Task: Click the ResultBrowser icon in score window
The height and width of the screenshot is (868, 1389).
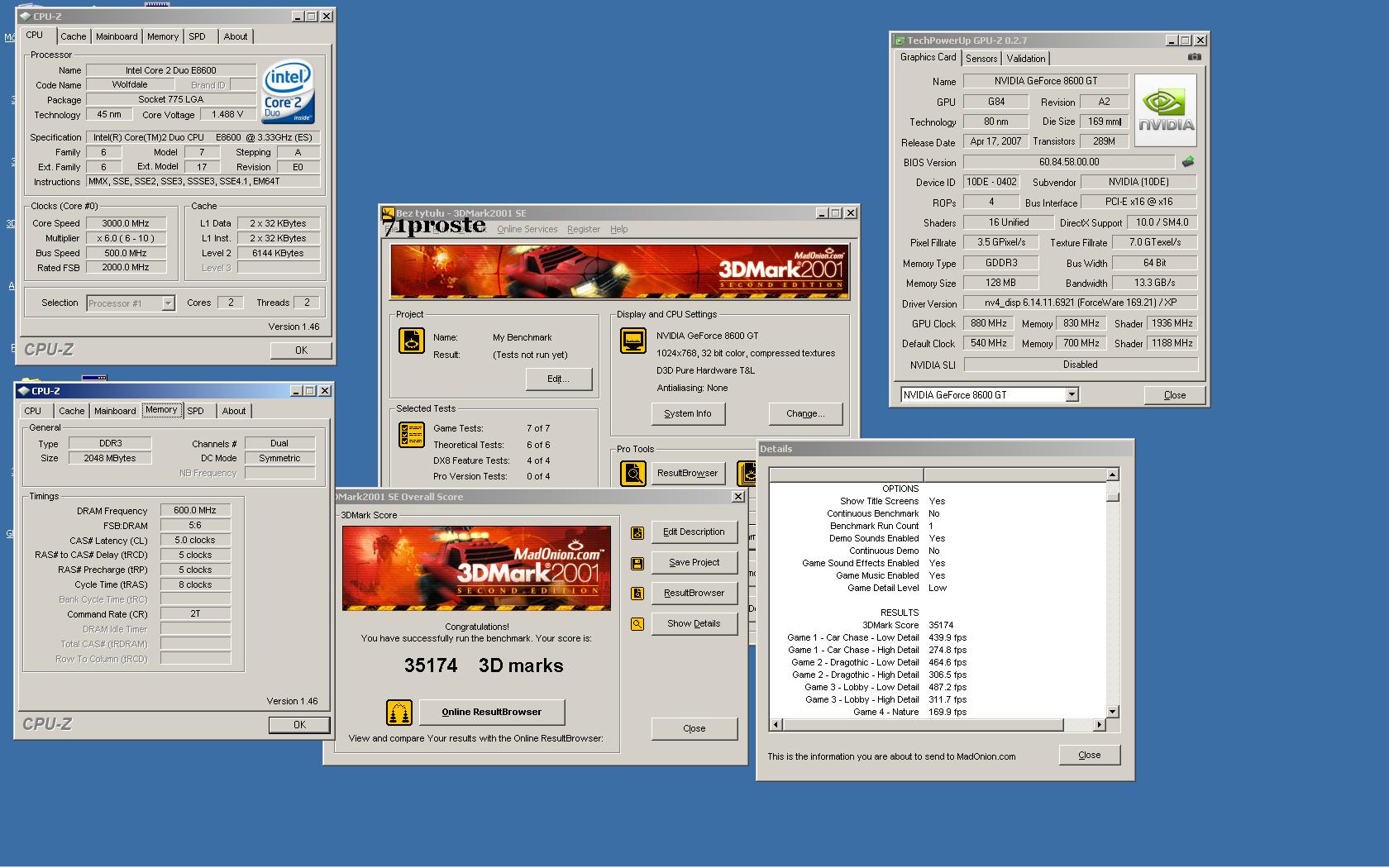Action: pos(637,594)
